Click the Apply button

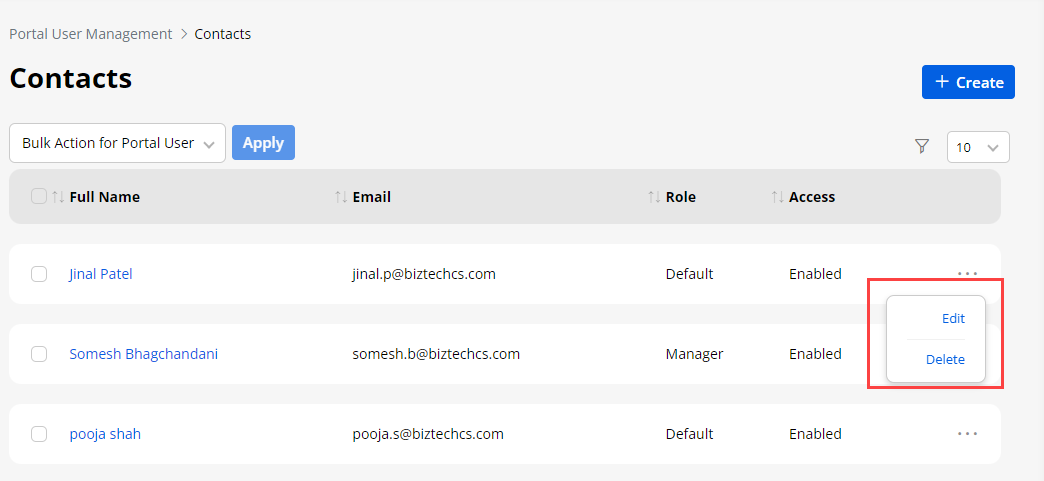pos(263,142)
